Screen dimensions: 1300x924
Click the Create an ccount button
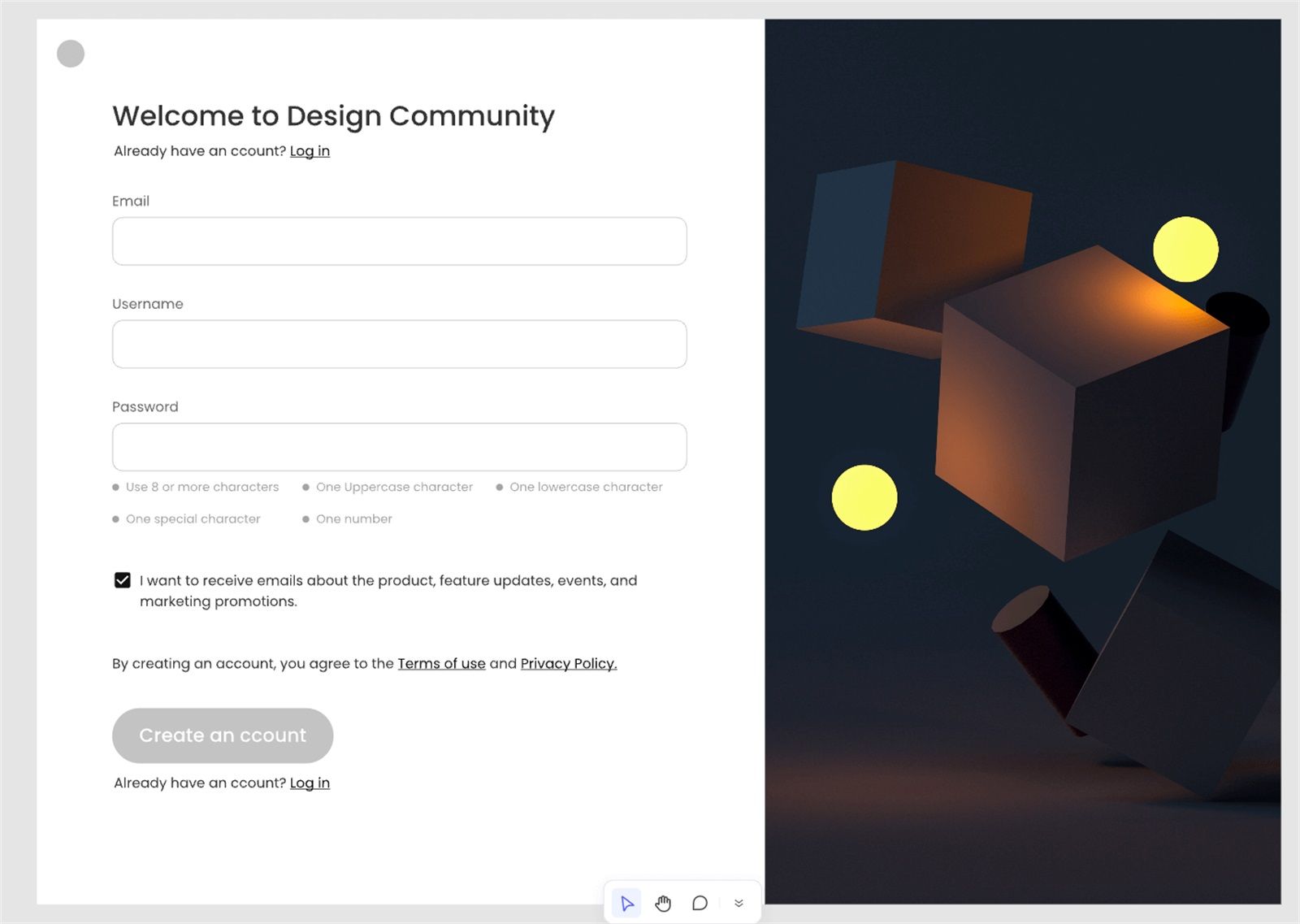(x=223, y=735)
